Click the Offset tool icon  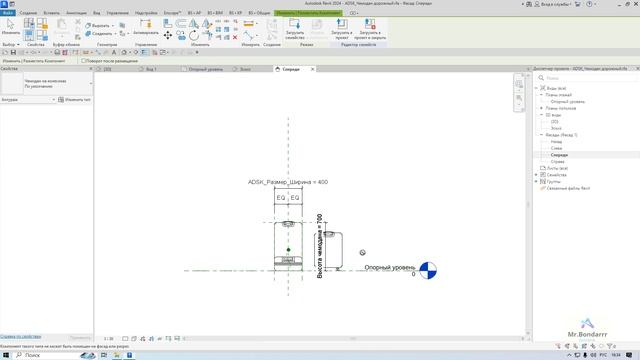(x=181, y=24)
